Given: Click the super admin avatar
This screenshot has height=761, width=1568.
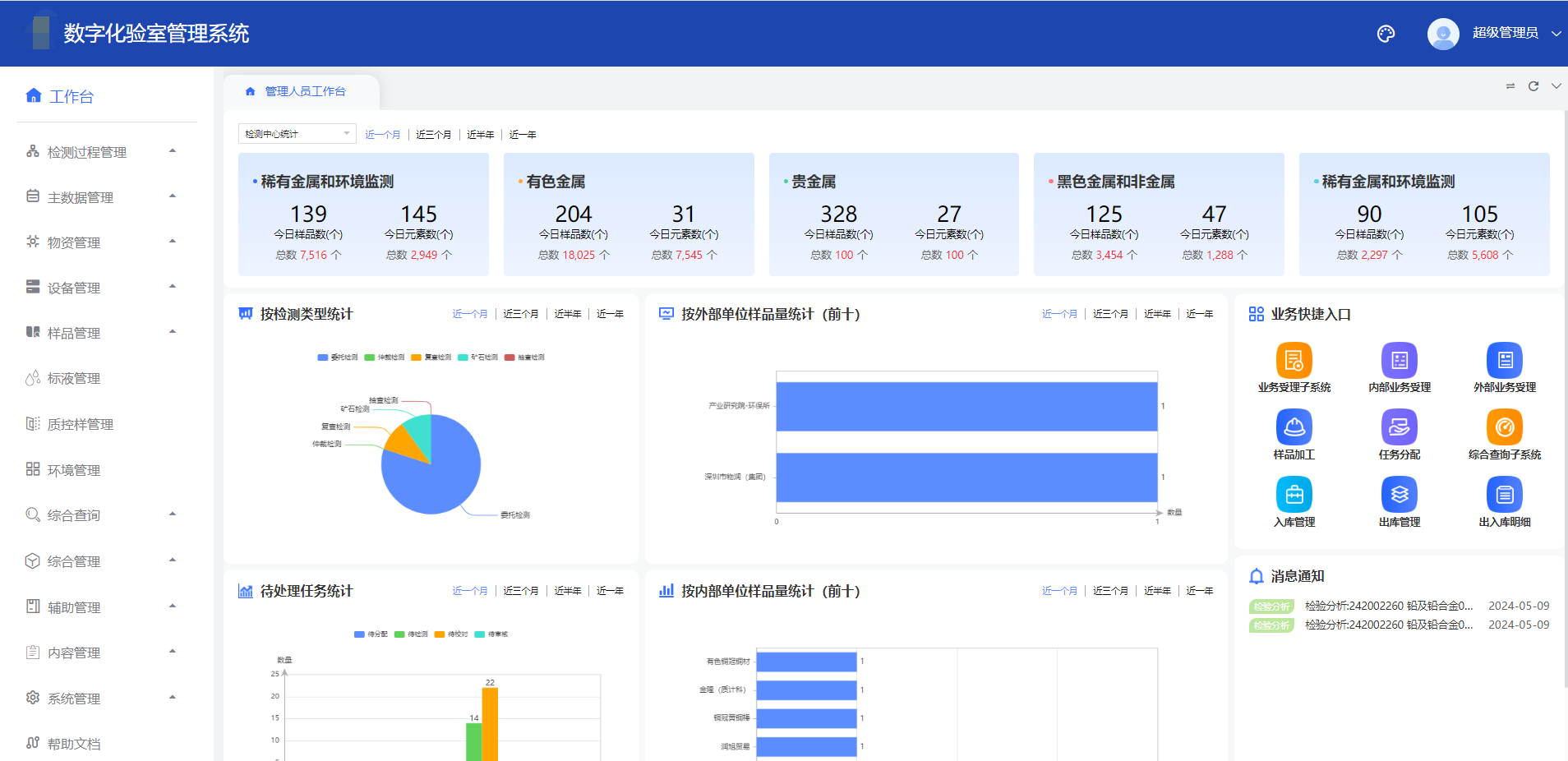Looking at the screenshot, I should click(1443, 34).
